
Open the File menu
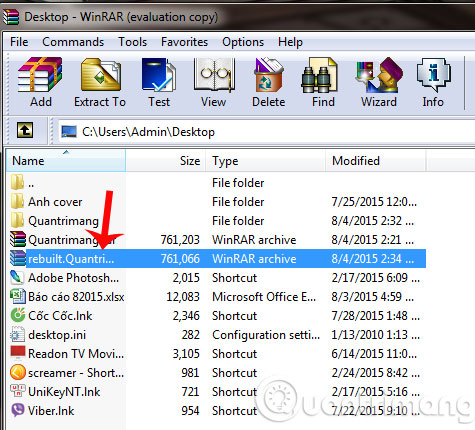point(19,42)
